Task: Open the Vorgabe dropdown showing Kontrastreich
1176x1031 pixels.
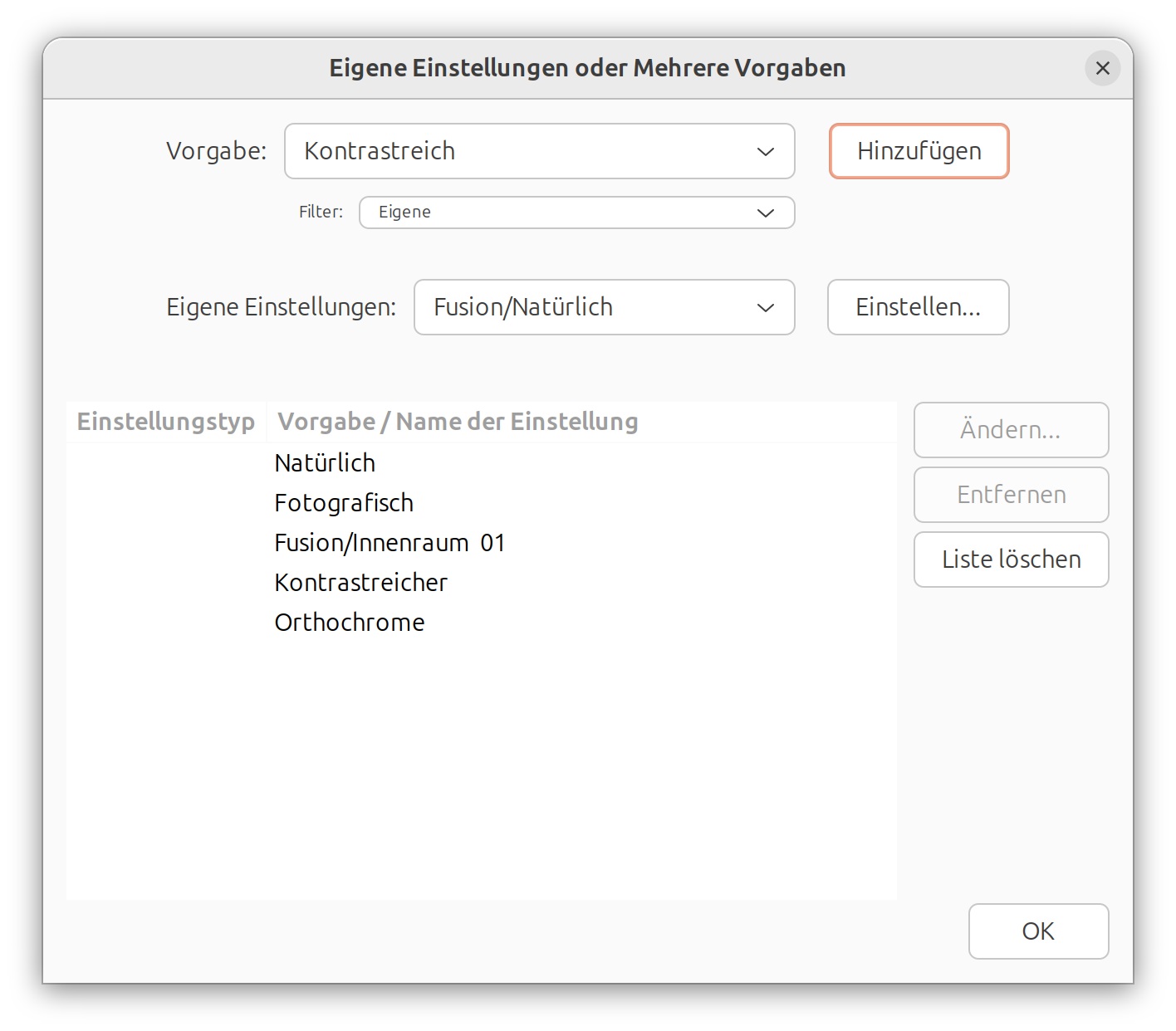Action: click(x=539, y=151)
